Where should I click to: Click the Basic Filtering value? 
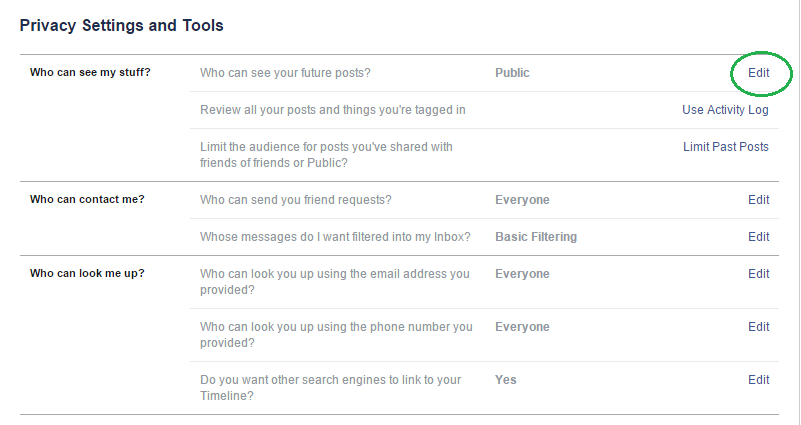click(536, 237)
